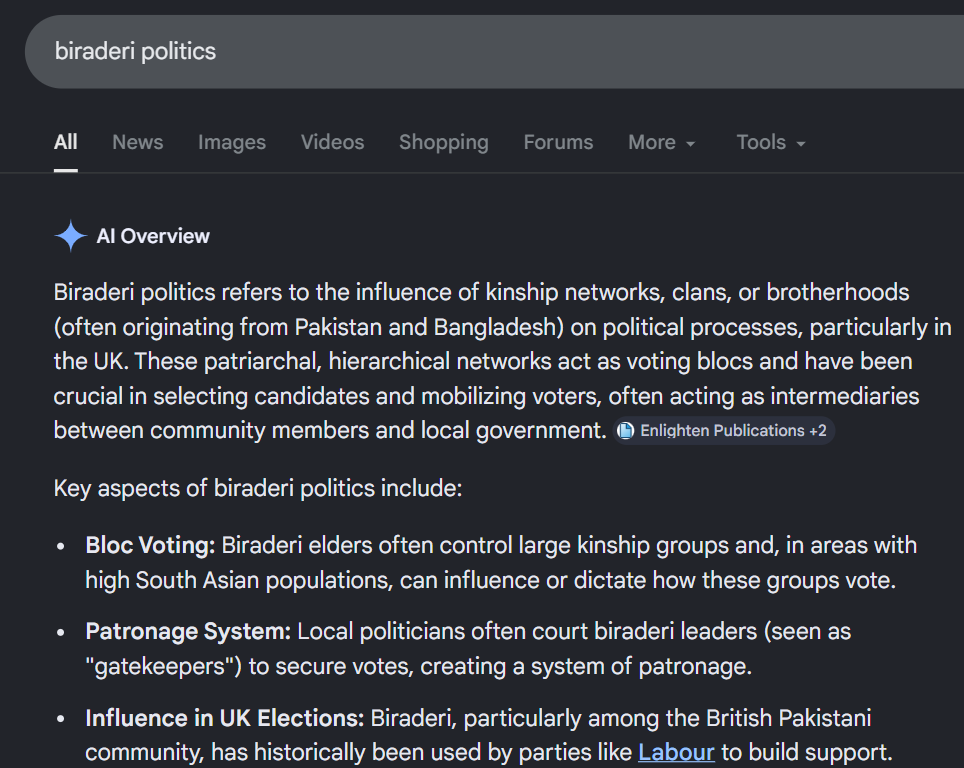Expand the More dropdown arrow

[690, 144]
